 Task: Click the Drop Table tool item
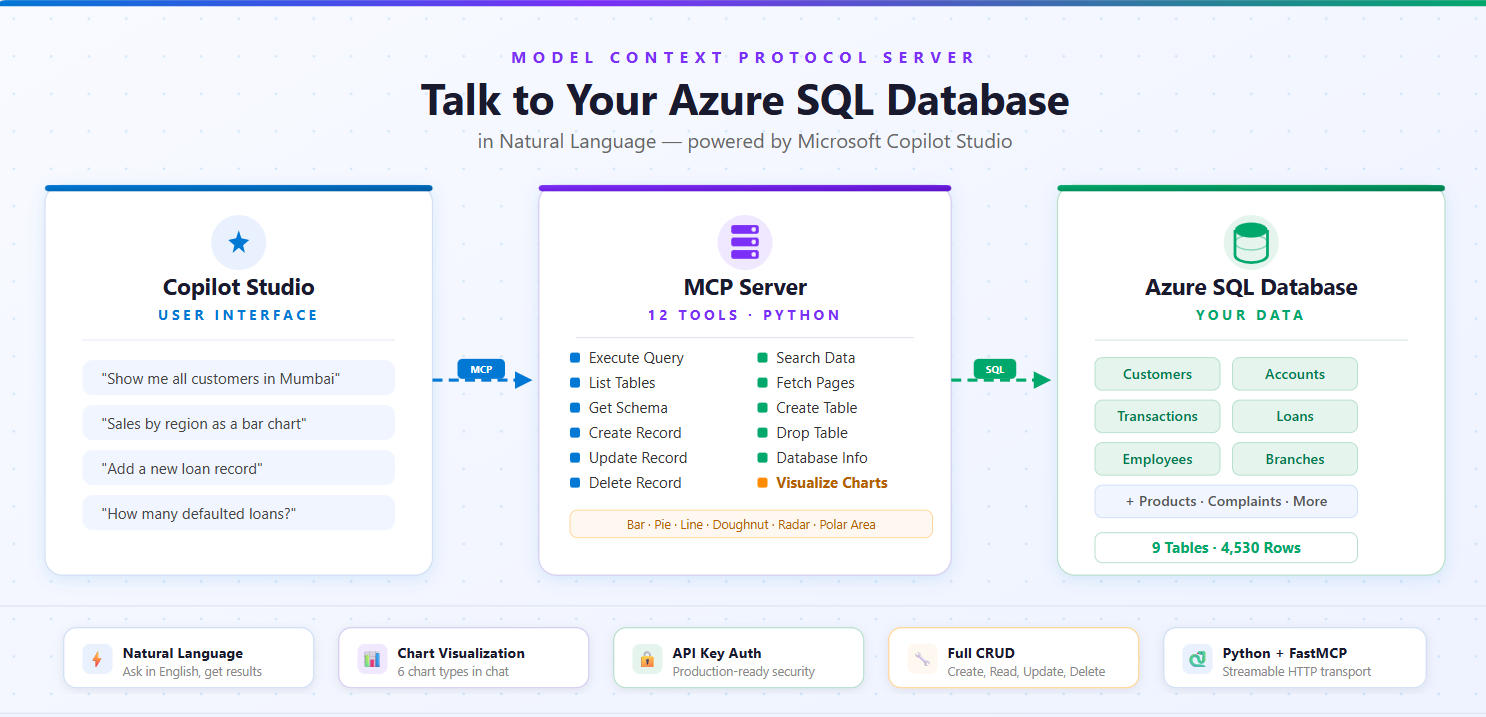pos(811,433)
